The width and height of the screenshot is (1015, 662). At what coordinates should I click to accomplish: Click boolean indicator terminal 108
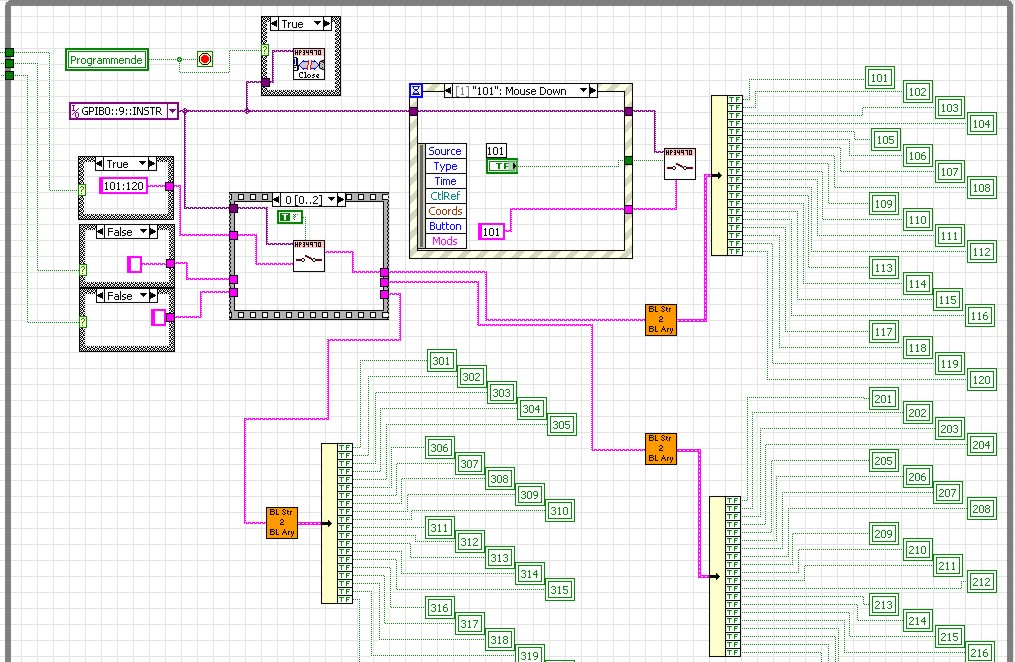click(x=981, y=188)
